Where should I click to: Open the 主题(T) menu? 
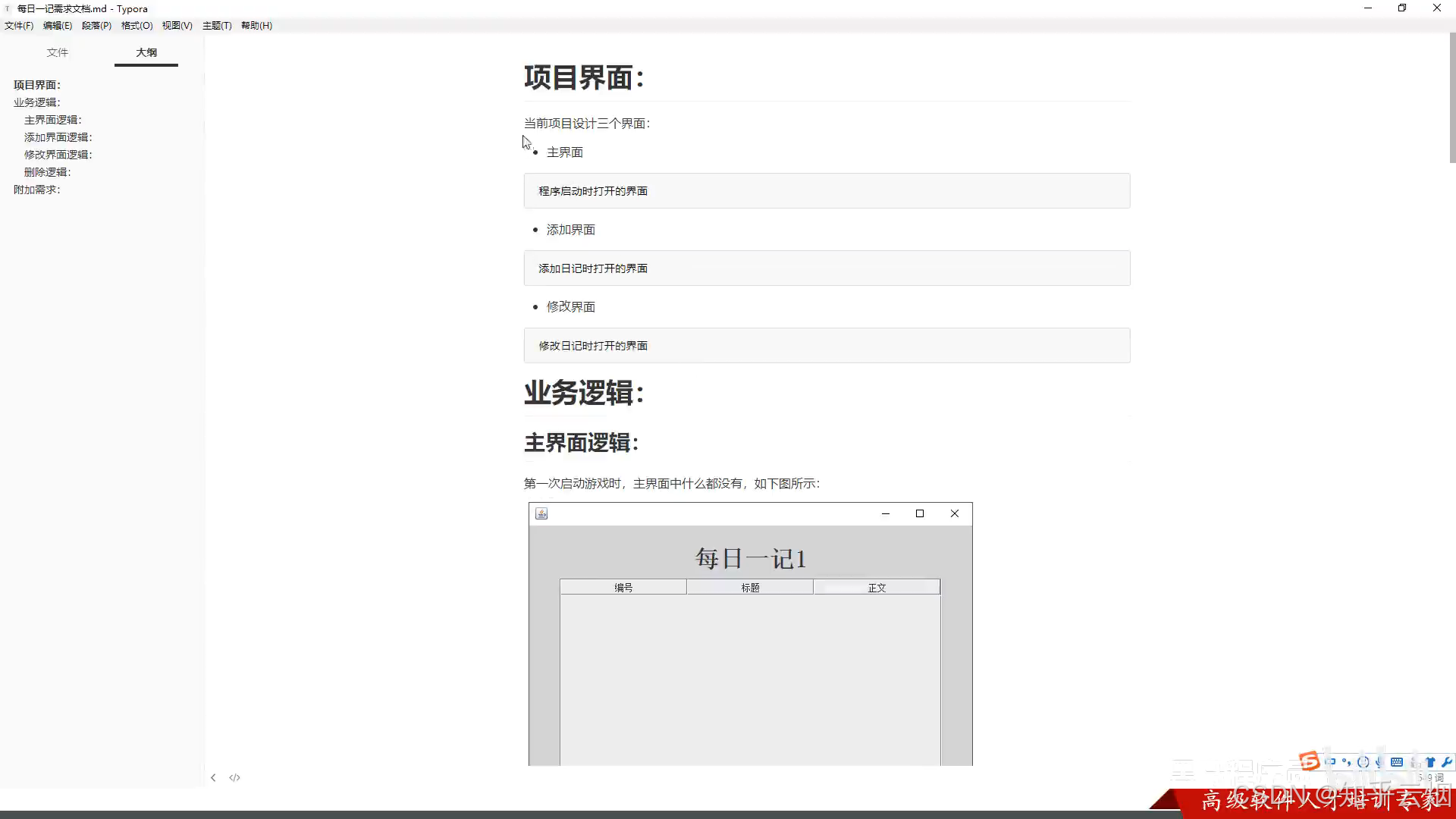pos(217,25)
